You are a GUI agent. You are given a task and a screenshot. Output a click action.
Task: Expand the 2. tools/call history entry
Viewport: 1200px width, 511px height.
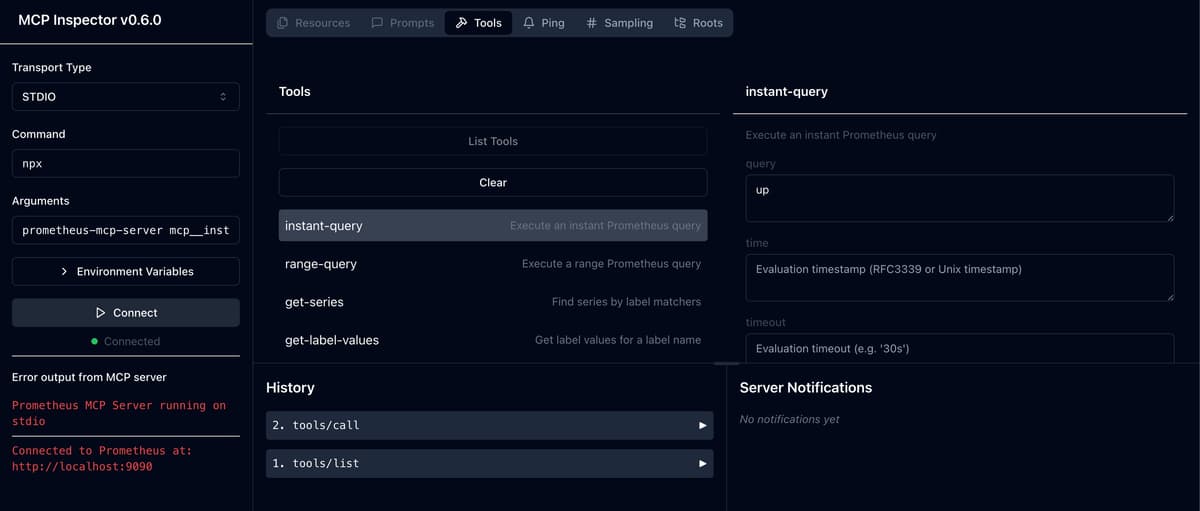tap(490, 425)
